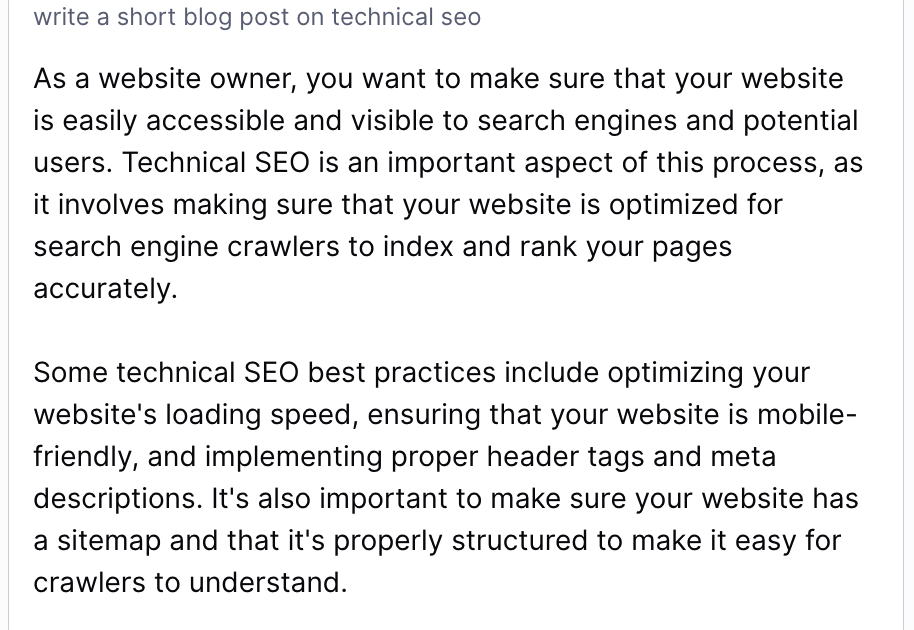Click the word "potential" in first paragraph
The image size is (914, 630).
click(x=800, y=122)
